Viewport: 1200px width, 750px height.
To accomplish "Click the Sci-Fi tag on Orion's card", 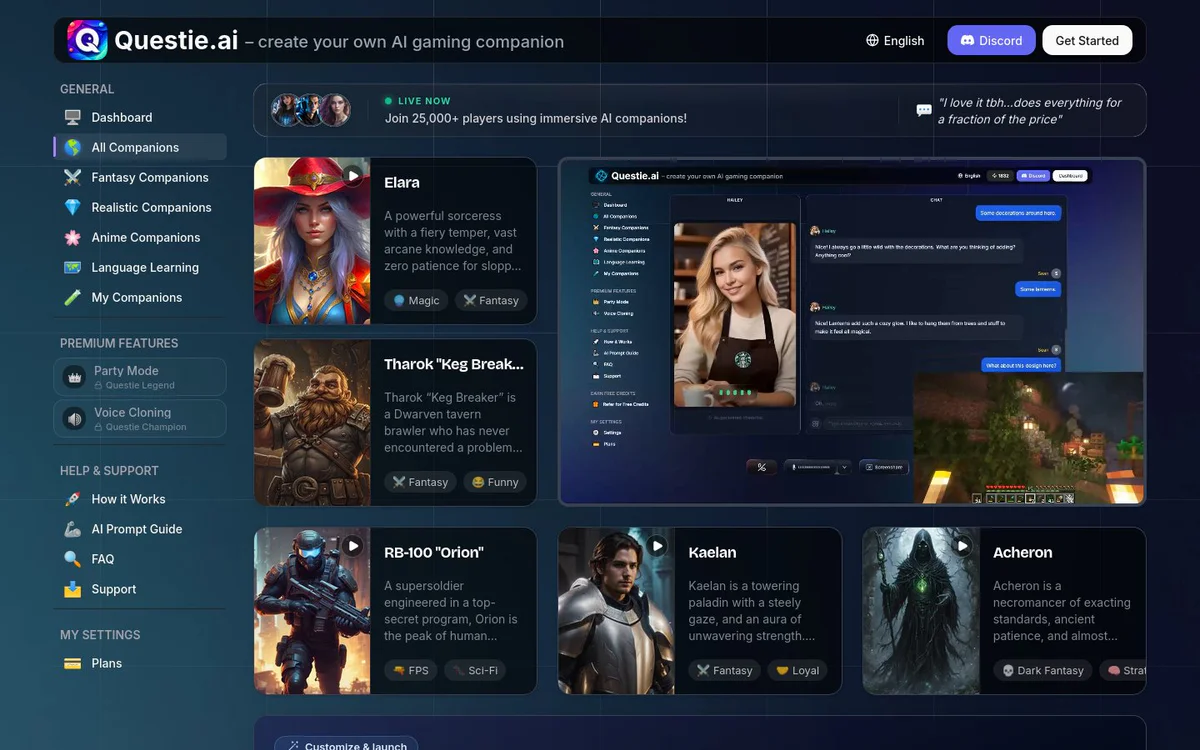I will point(475,670).
